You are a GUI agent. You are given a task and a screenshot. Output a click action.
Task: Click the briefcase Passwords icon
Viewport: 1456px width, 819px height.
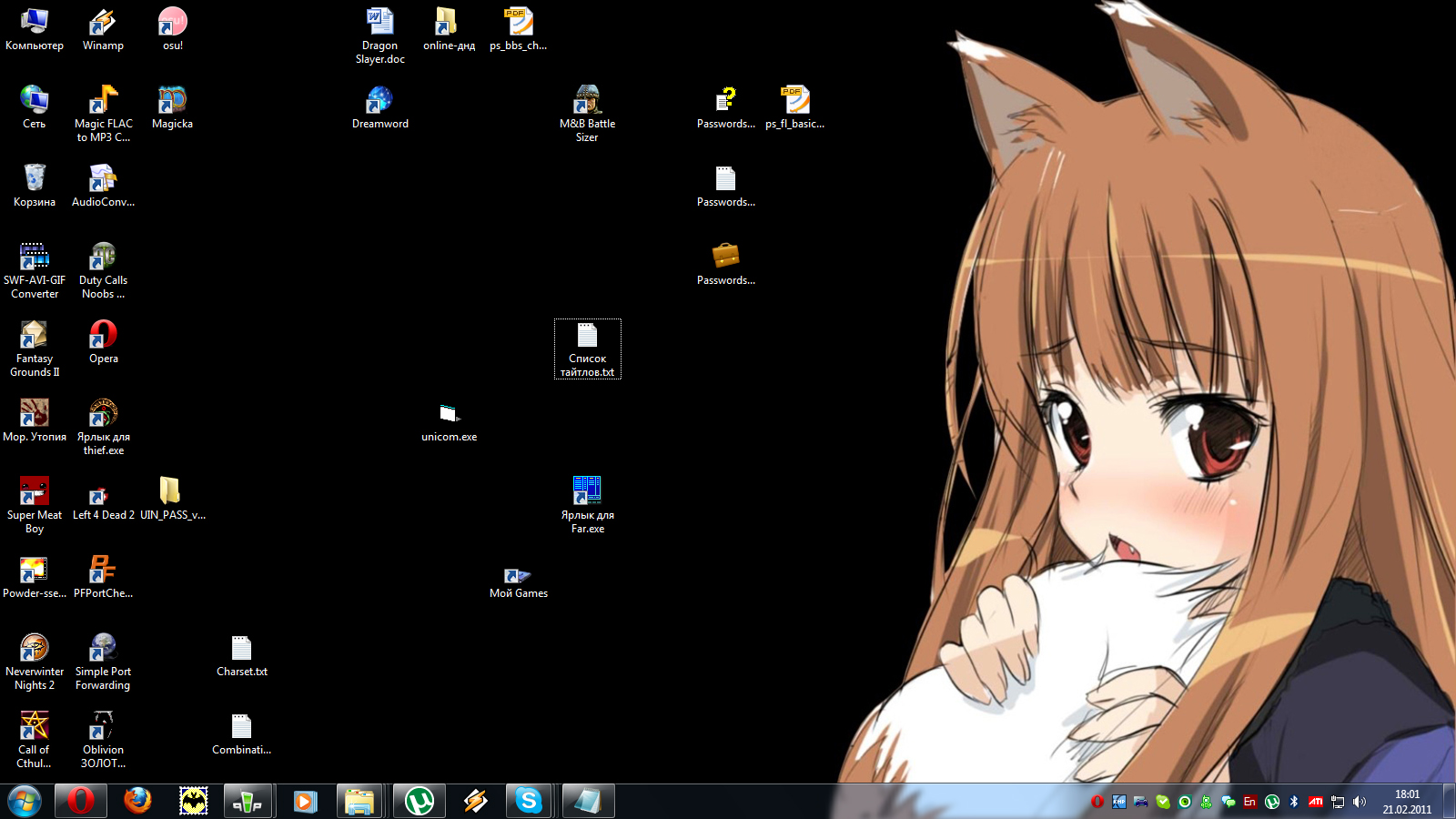pos(725,257)
